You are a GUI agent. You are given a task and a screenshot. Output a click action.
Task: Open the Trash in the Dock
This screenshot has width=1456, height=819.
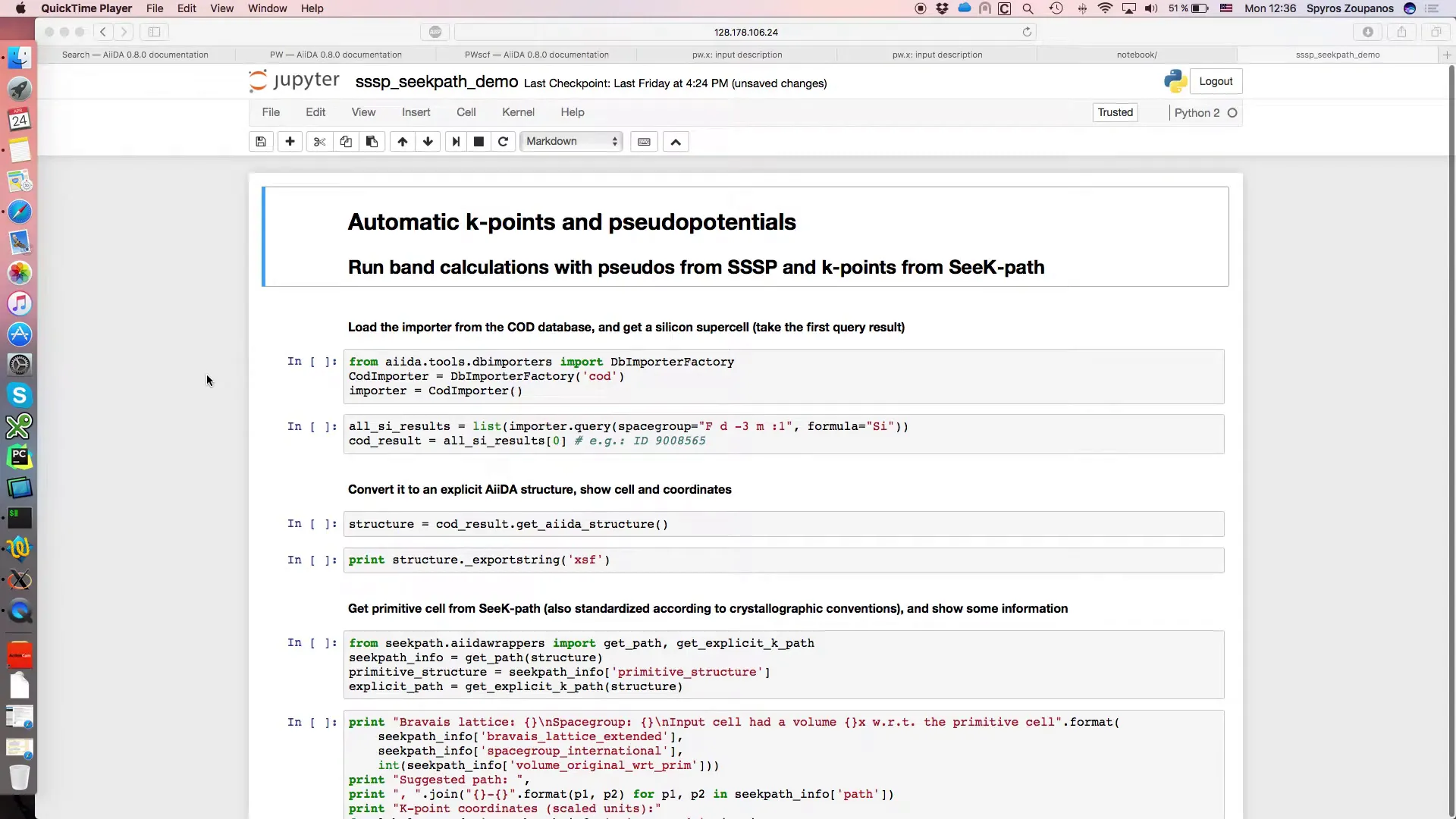click(x=20, y=777)
